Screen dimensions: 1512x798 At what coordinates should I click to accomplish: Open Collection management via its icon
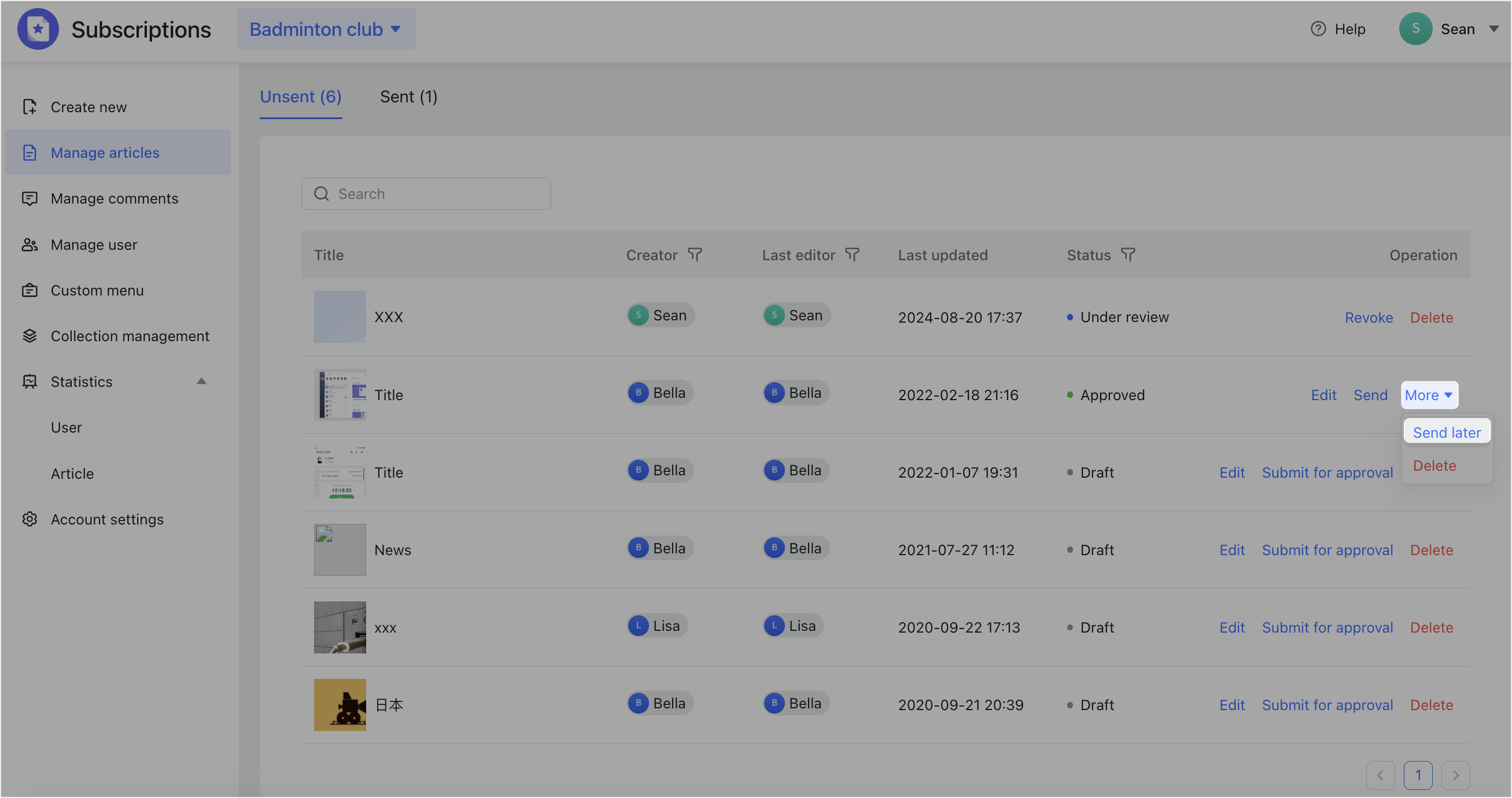(30, 335)
